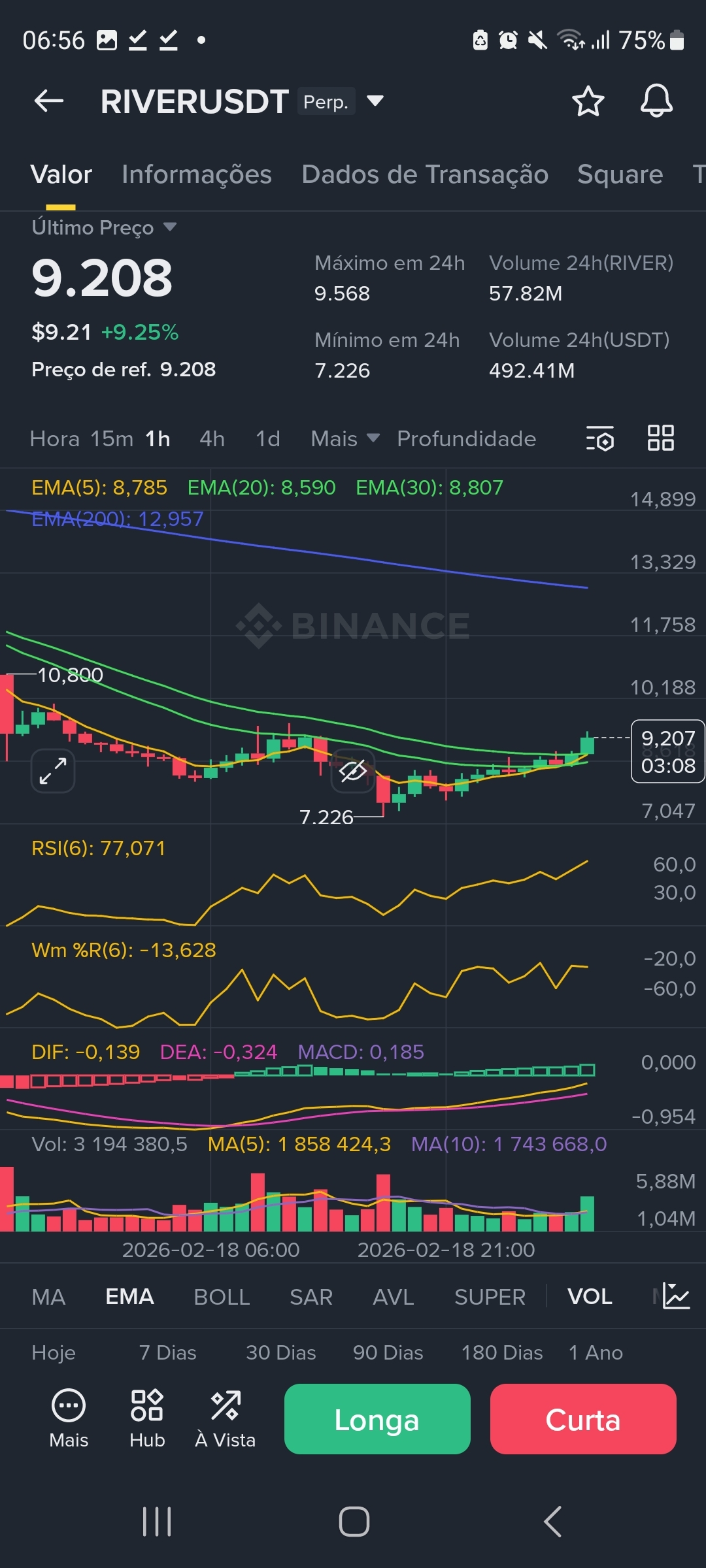Expand Mais timeframe dropdown
Screen dimensions: 706x1568
[345, 438]
